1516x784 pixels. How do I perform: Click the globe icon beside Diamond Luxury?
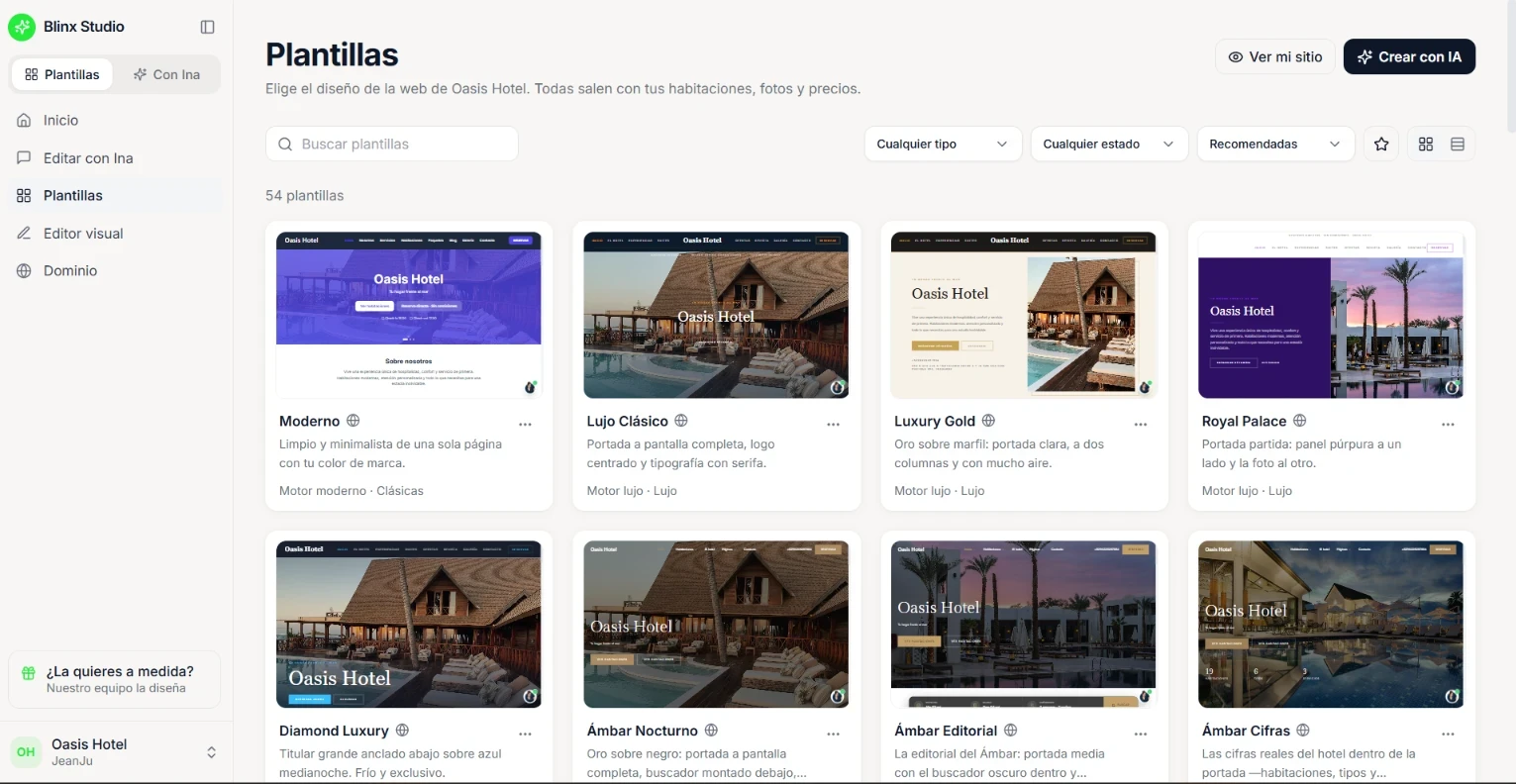click(402, 731)
